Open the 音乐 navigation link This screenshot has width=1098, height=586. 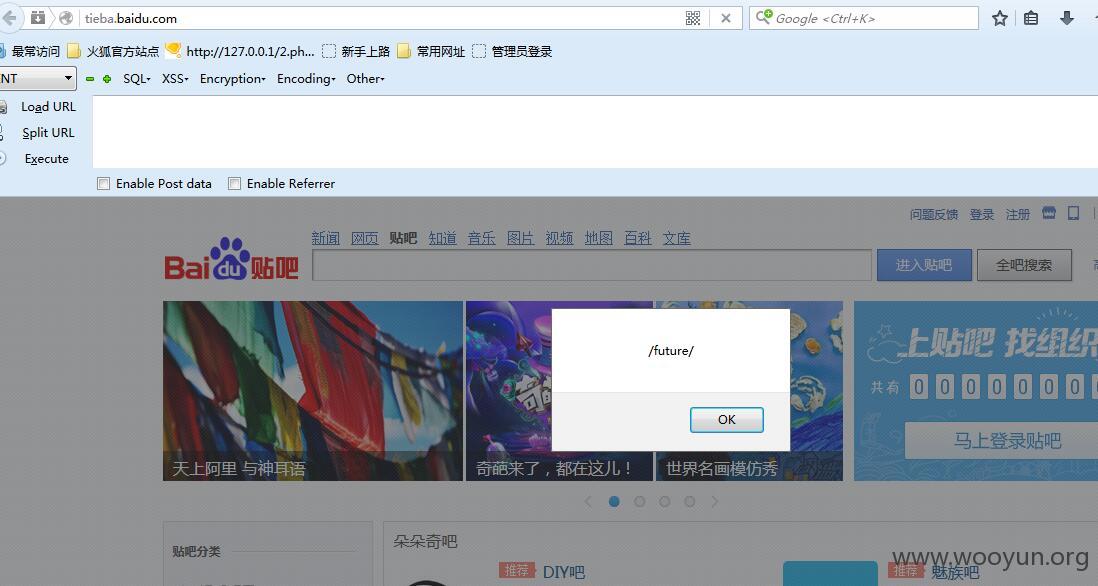481,238
